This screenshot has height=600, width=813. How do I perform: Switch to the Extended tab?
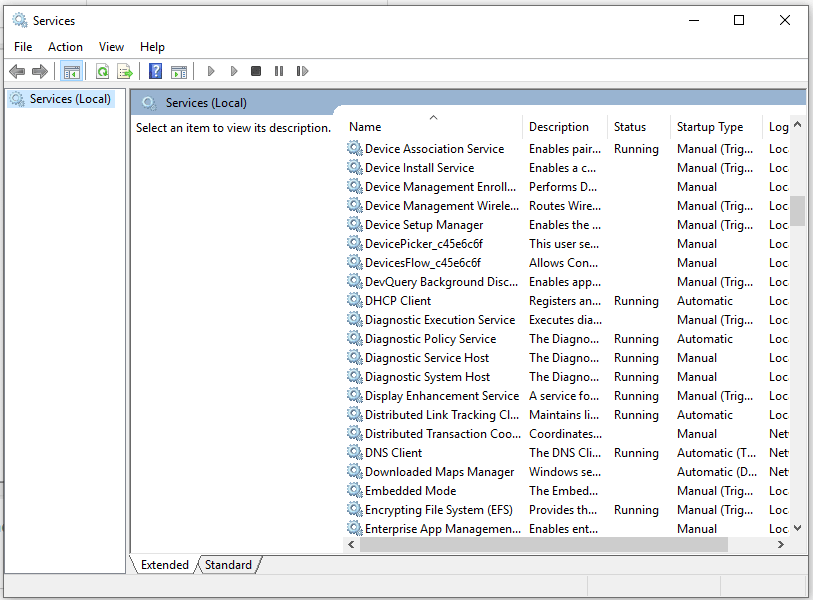pyautogui.click(x=165, y=564)
